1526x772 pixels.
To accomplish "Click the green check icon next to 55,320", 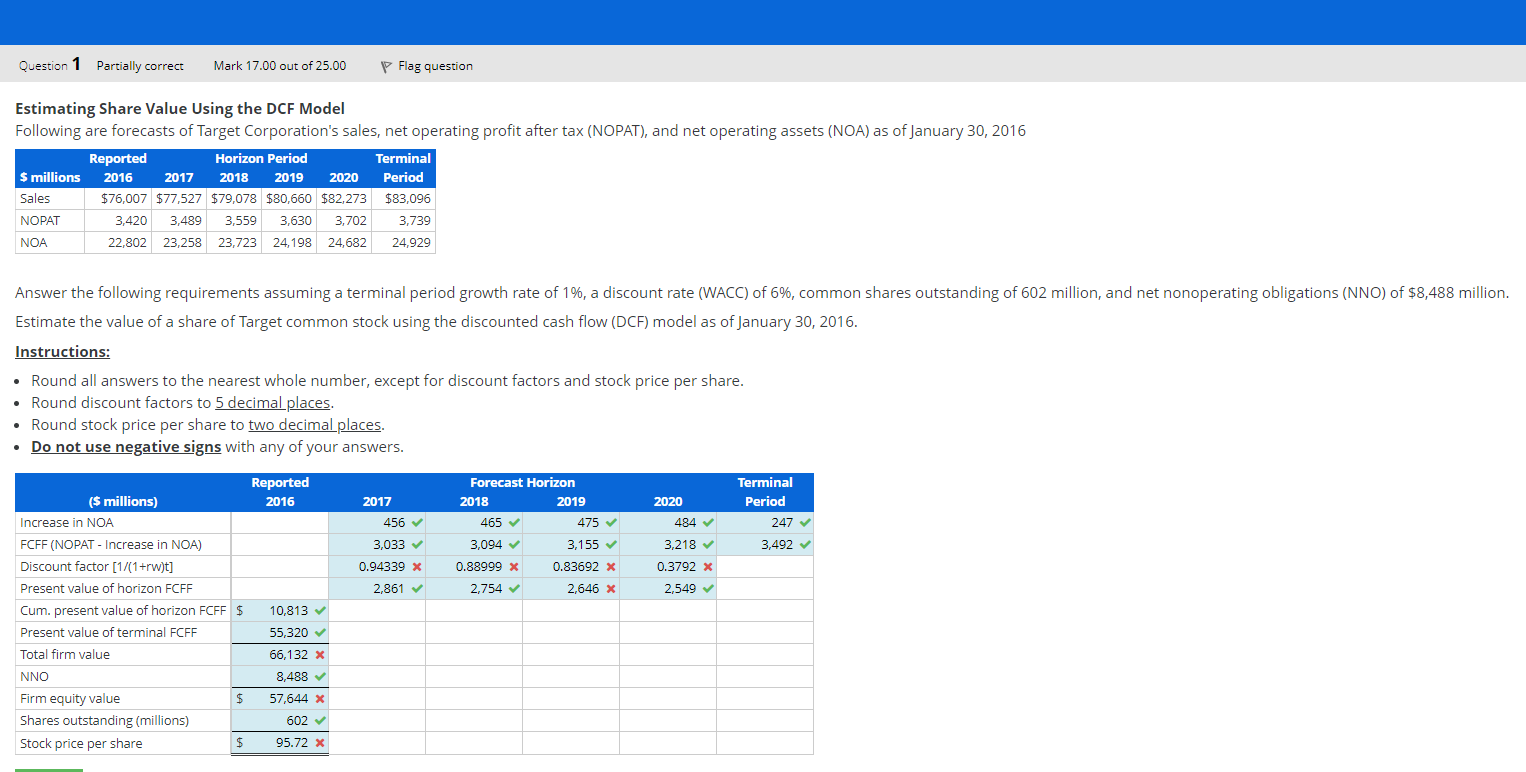I will pyautogui.click(x=319, y=632).
